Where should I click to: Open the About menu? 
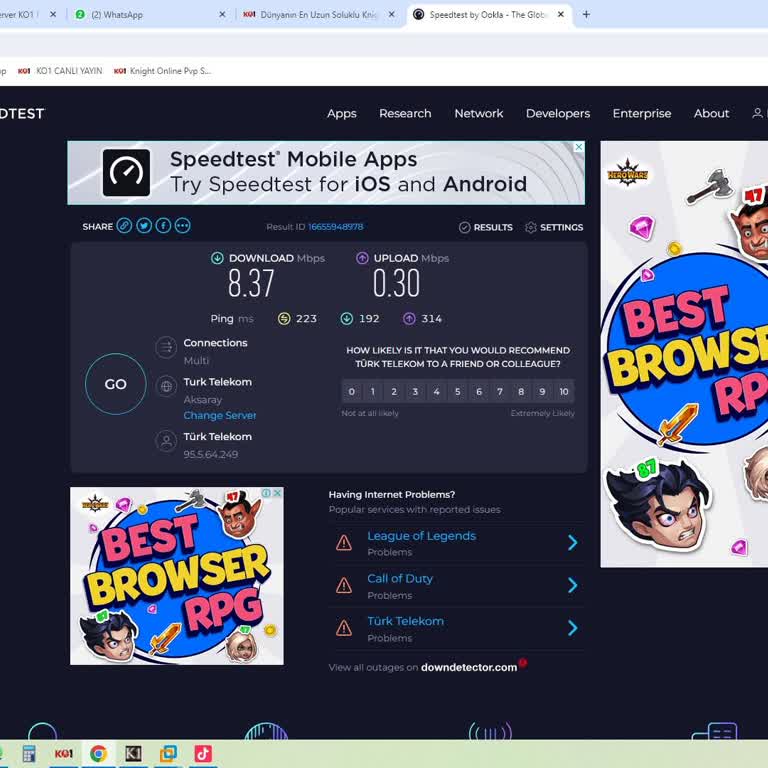(711, 114)
